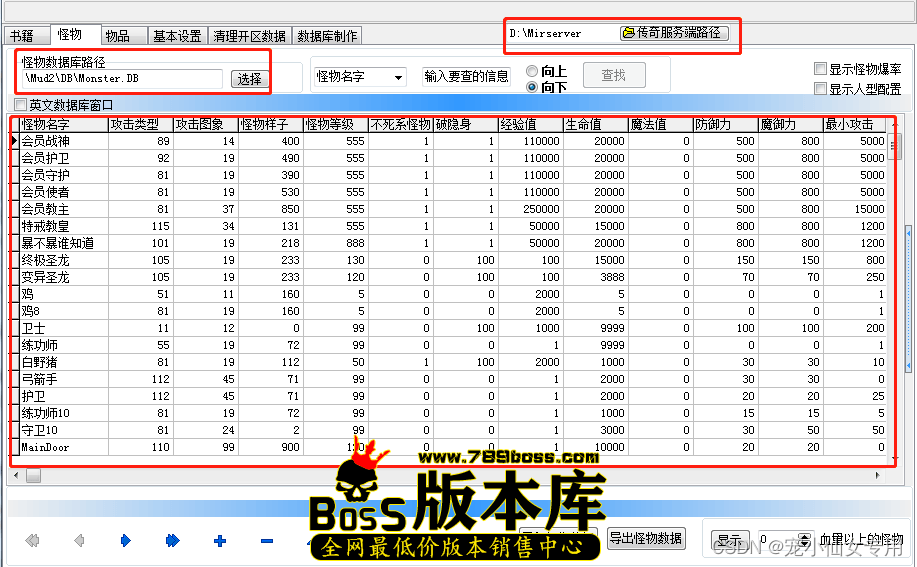Sort by 怪物等级 column header

point(335,125)
